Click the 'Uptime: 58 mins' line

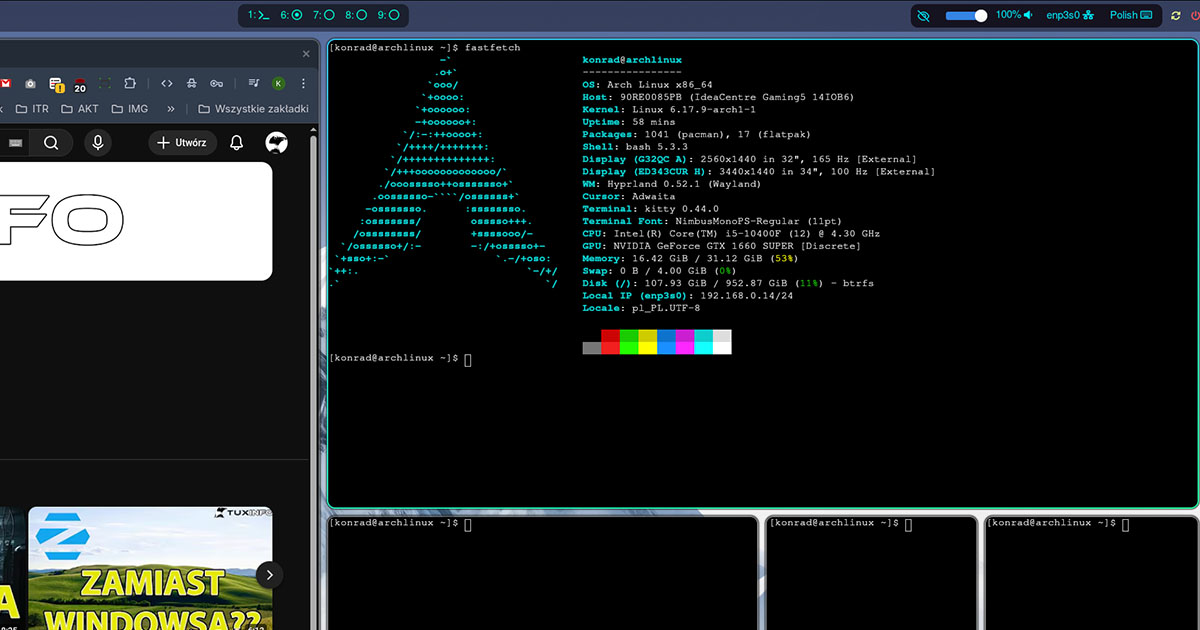point(629,122)
